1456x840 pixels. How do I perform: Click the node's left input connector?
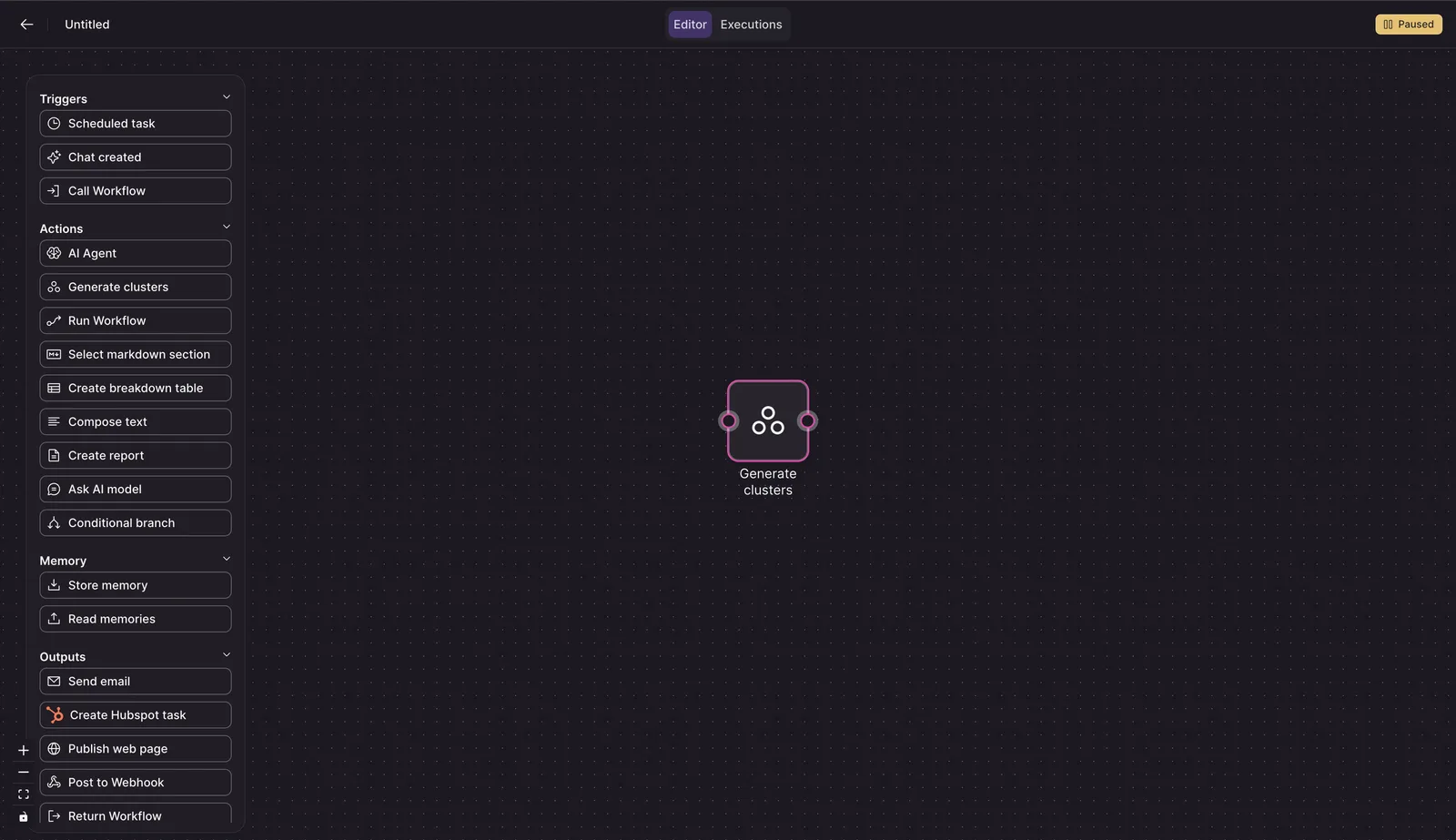pos(728,420)
